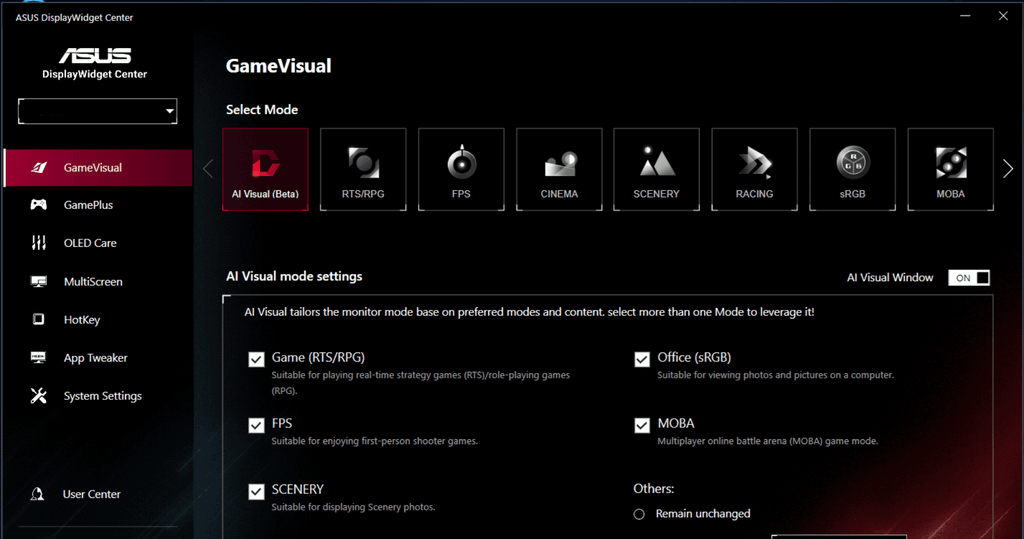Click Suitable for enjoying first-person shooter text
The height and width of the screenshot is (539, 1024).
375,442
